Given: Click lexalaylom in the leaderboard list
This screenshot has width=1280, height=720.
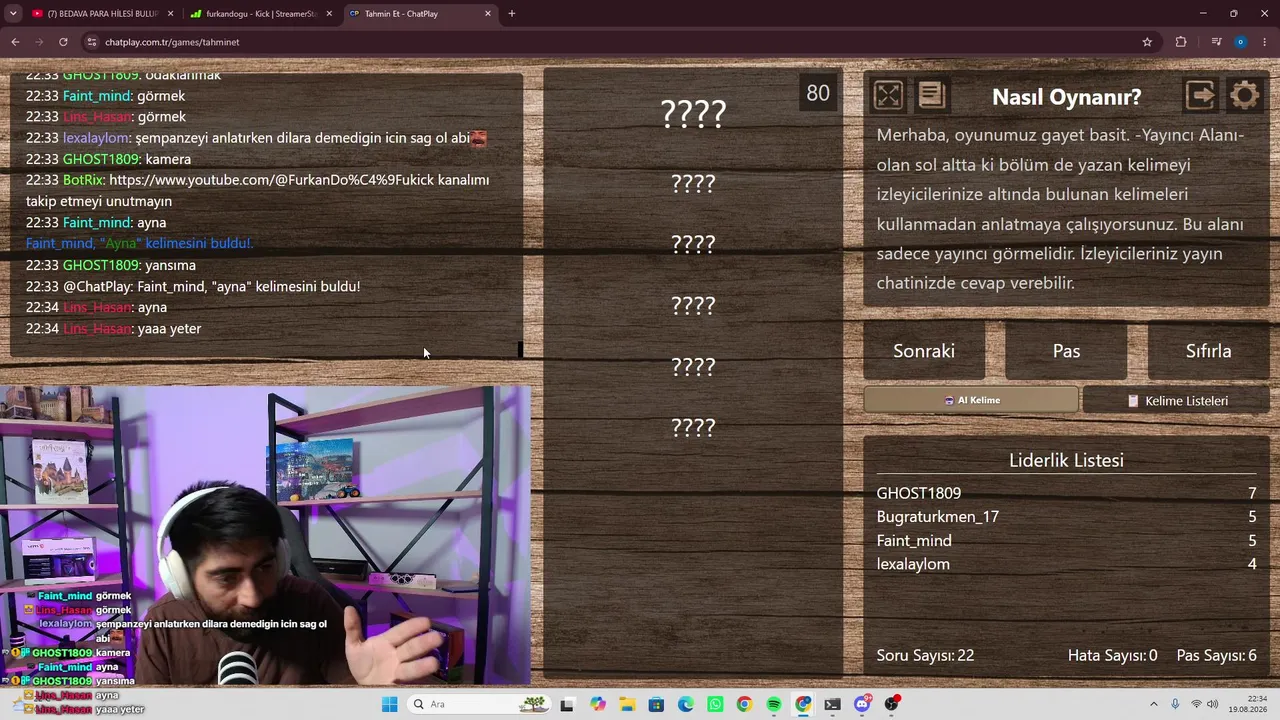Looking at the screenshot, I should [913, 564].
